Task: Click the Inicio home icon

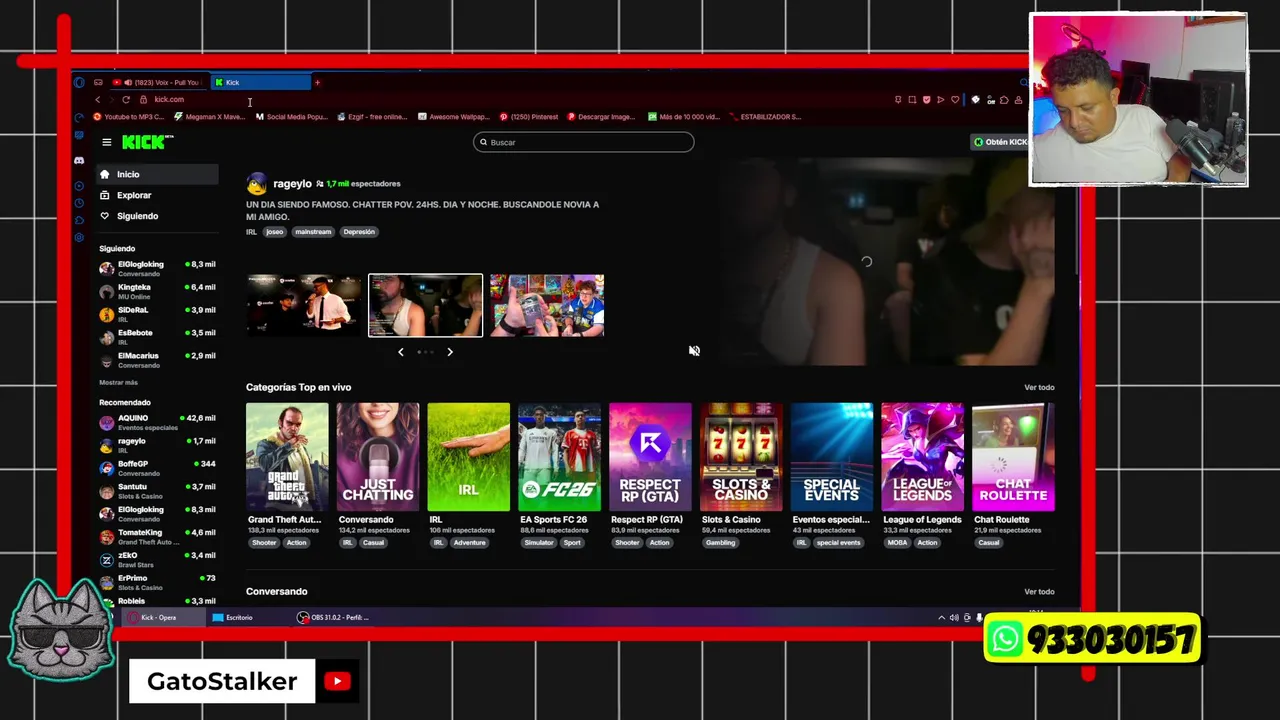Action: pos(105,175)
